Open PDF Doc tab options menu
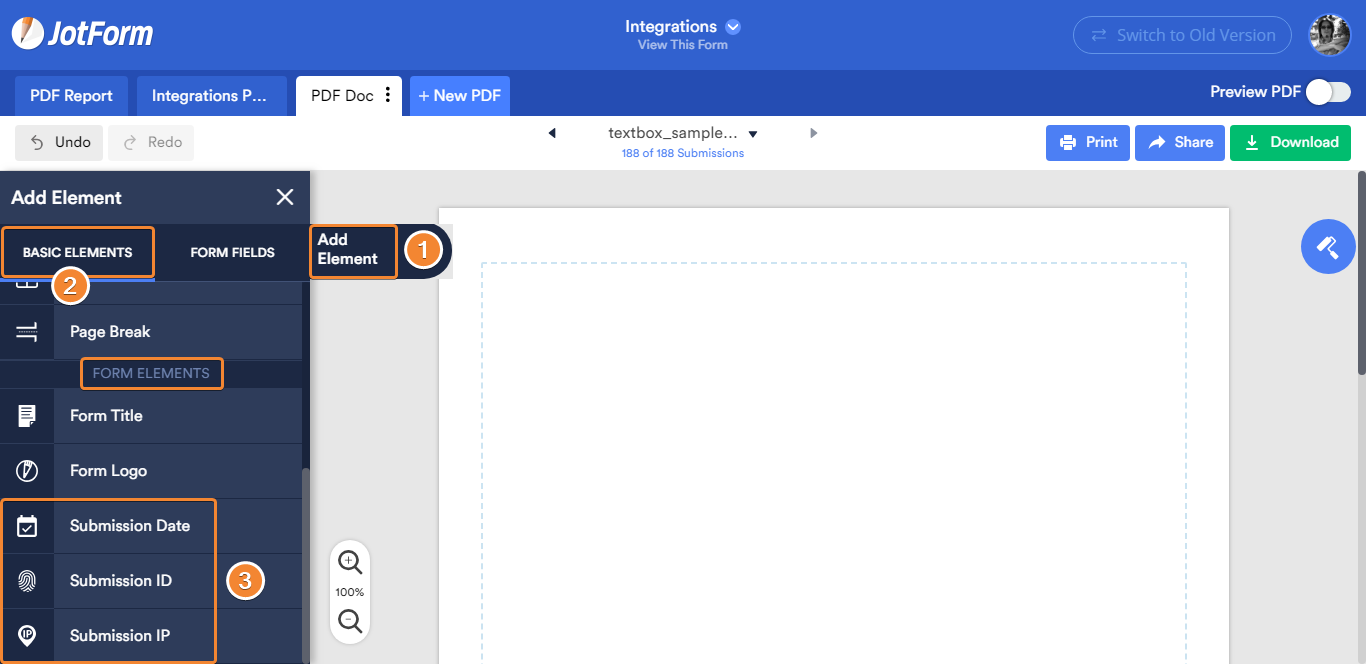This screenshot has height=664, width=1366. tap(388, 96)
